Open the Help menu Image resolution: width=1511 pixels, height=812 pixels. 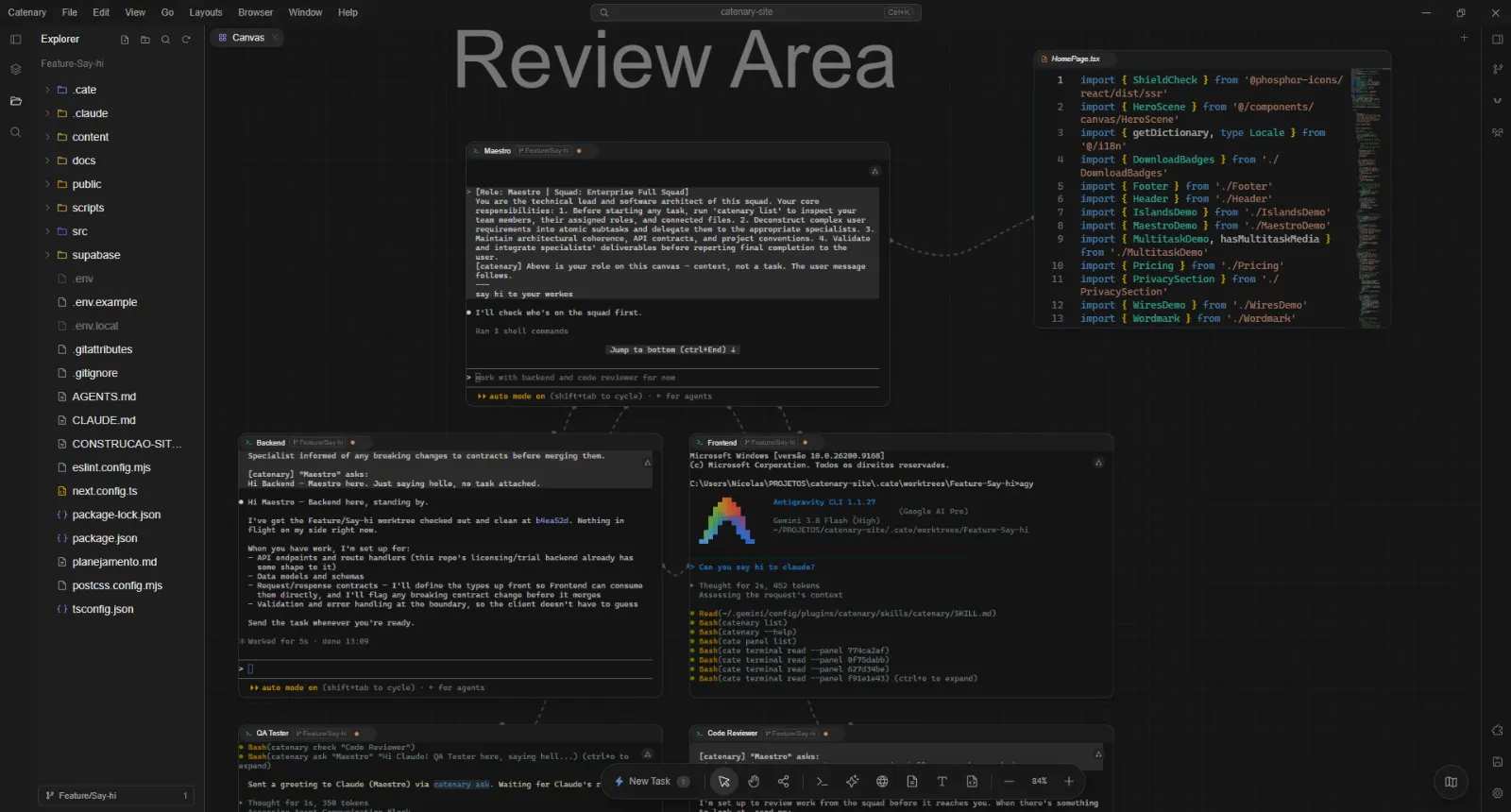pyautogui.click(x=348, y=12)
